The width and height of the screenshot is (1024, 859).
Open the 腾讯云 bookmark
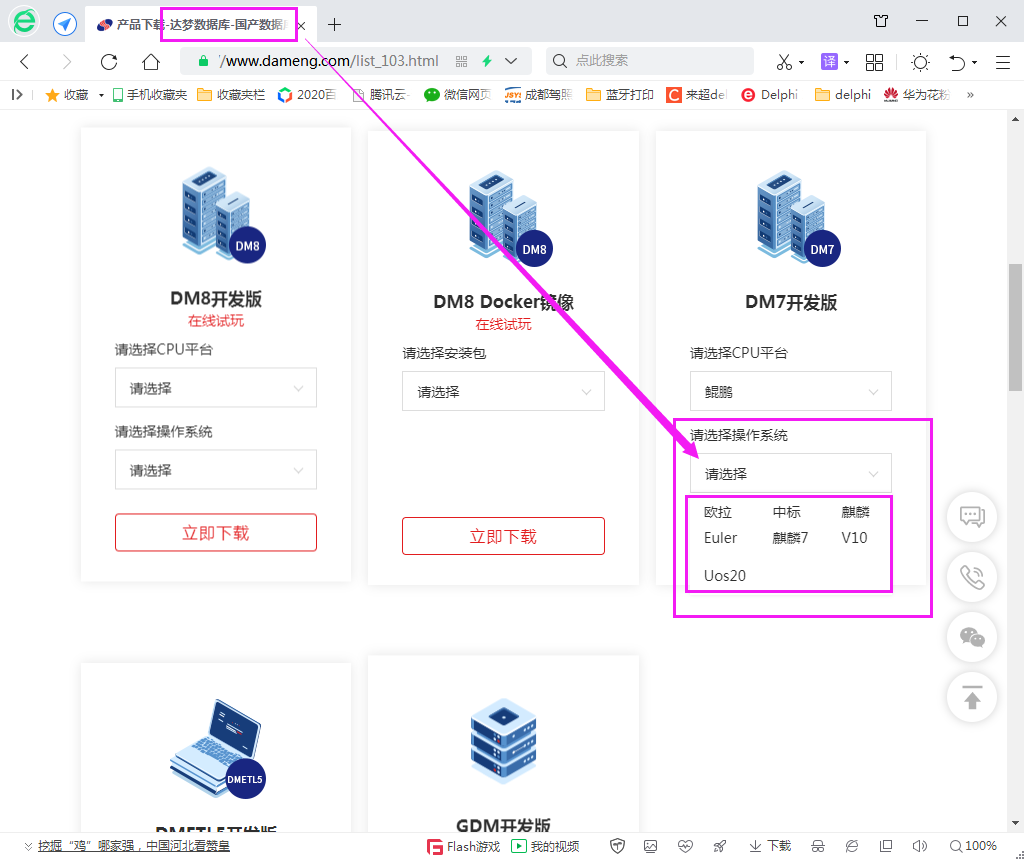[381, 95]
